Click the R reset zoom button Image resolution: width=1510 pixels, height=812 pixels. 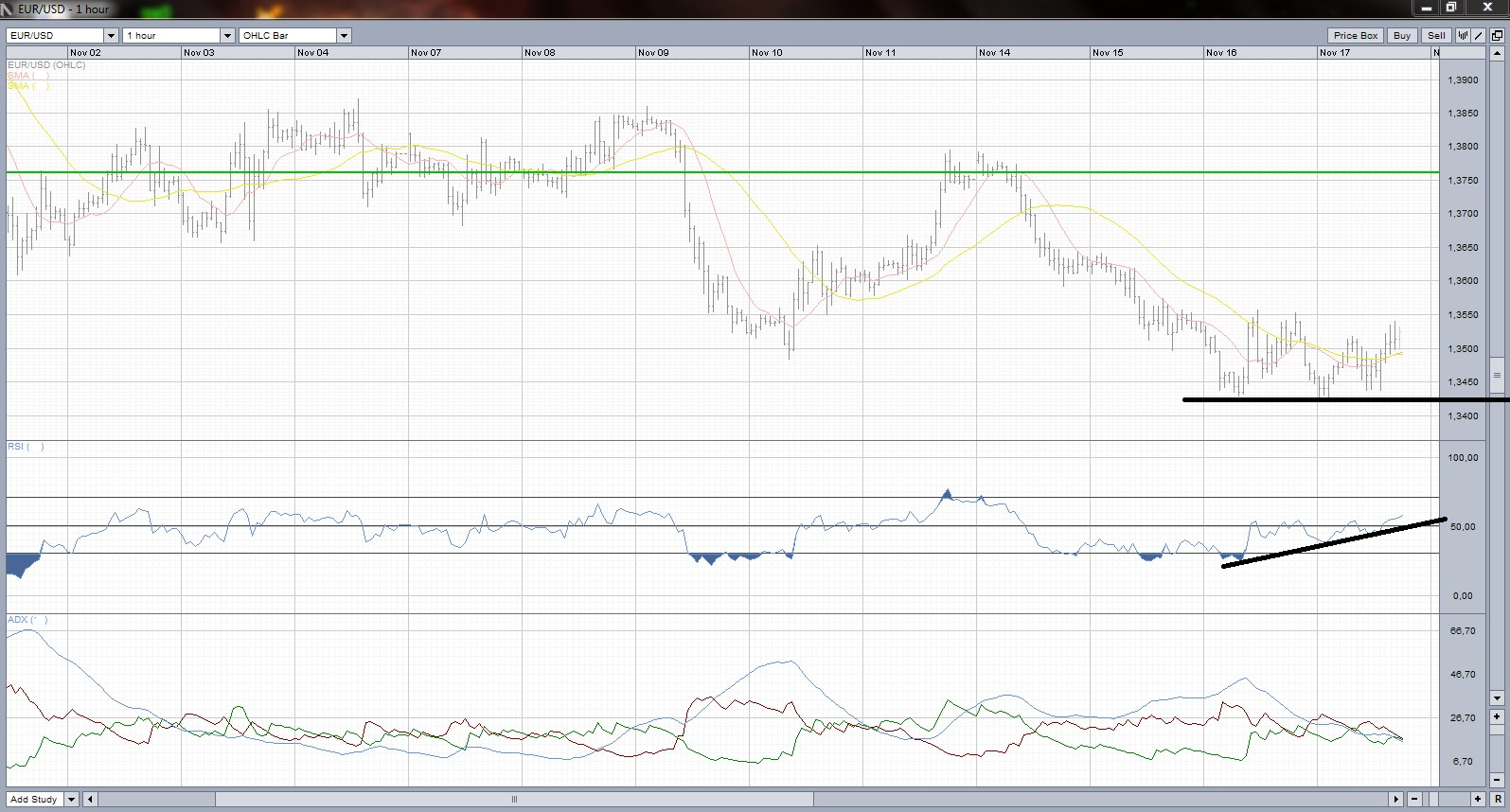pyautogui.click(x=1497, y=800)
